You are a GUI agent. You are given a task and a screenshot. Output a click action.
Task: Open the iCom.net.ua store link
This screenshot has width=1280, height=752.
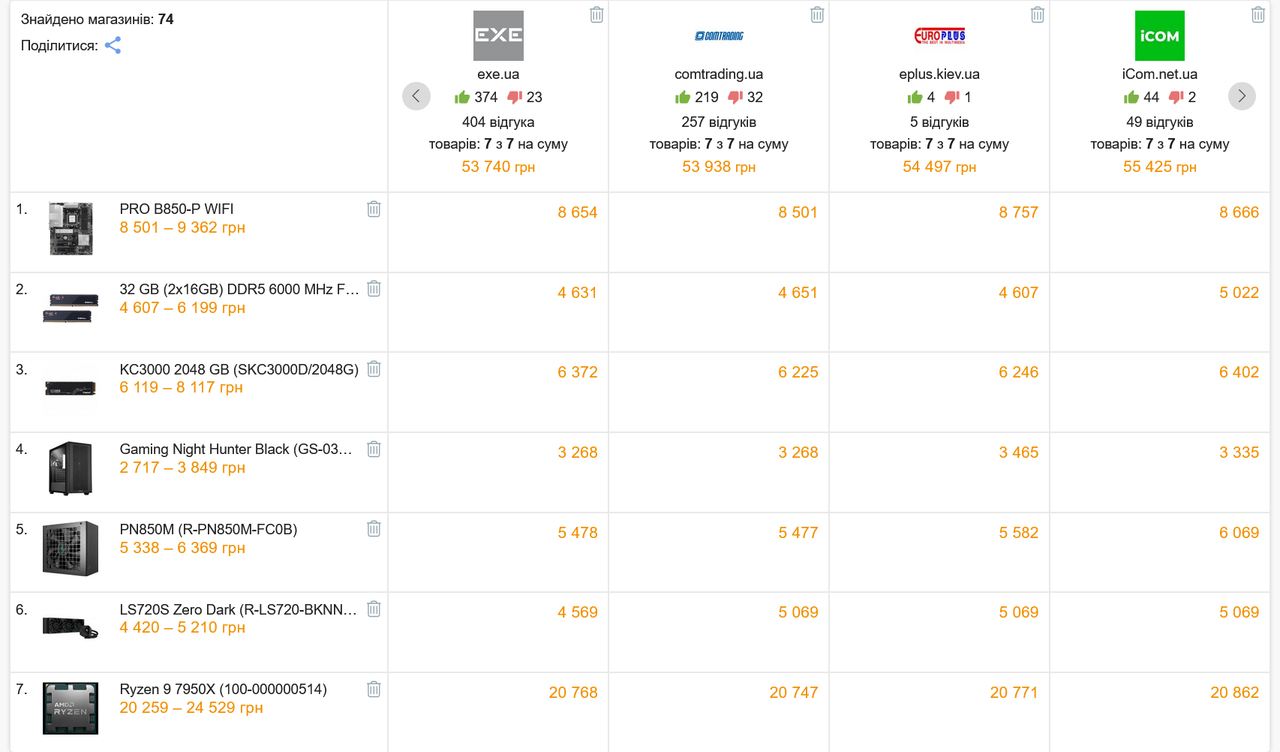pyautogui.click(x=1160, y=74)
